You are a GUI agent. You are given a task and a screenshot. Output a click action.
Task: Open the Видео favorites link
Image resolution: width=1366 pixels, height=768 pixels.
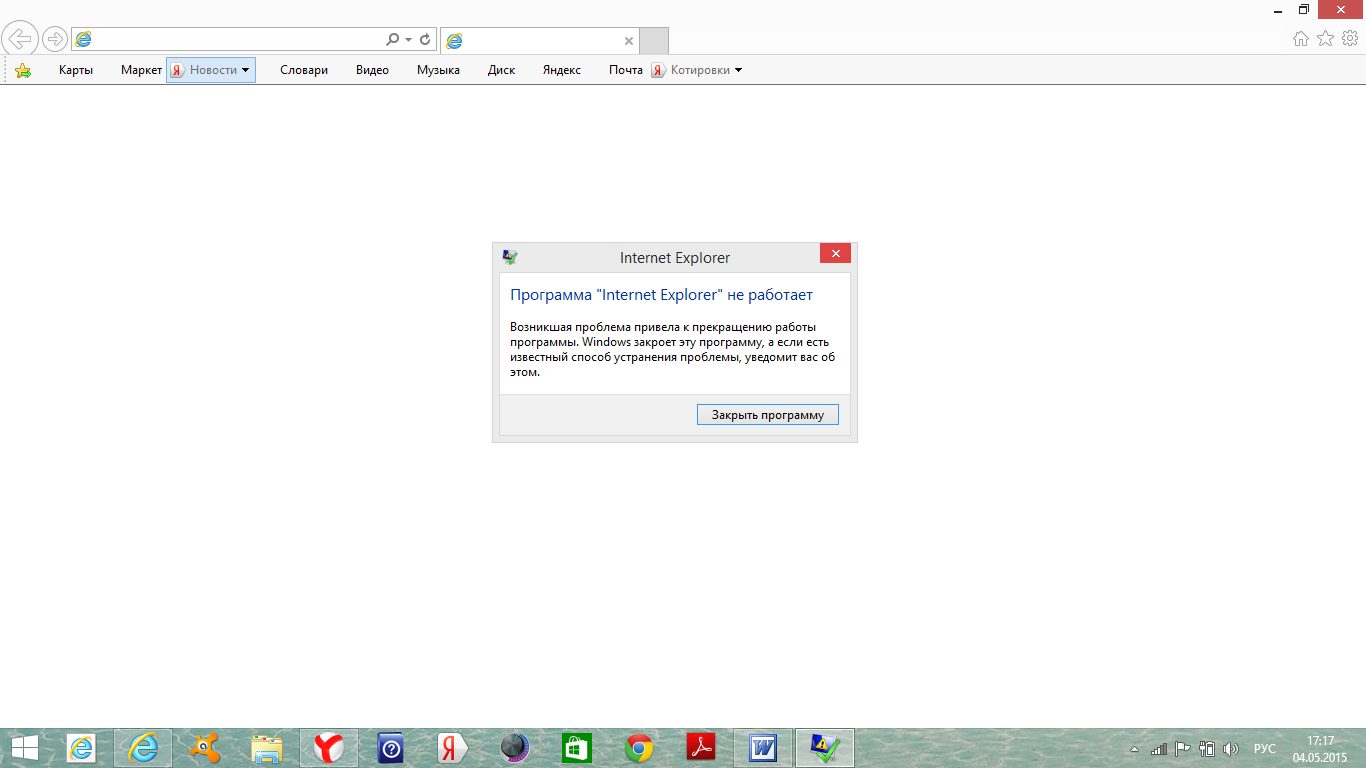pos(372,70)
